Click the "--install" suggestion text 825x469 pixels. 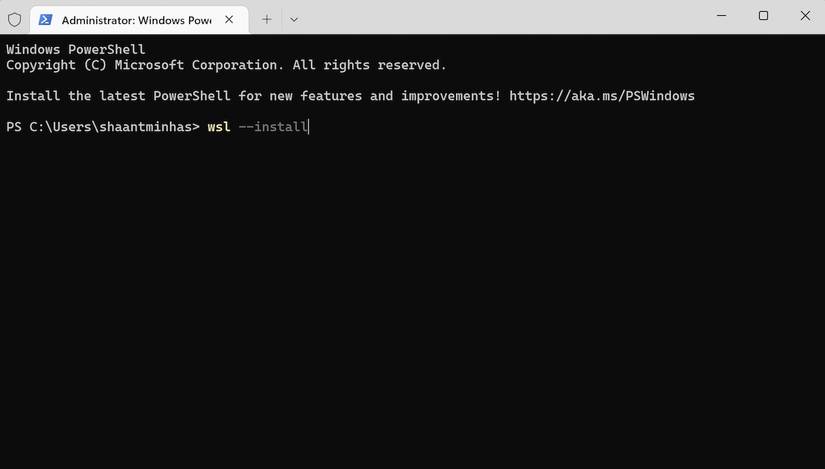(273, 127)
